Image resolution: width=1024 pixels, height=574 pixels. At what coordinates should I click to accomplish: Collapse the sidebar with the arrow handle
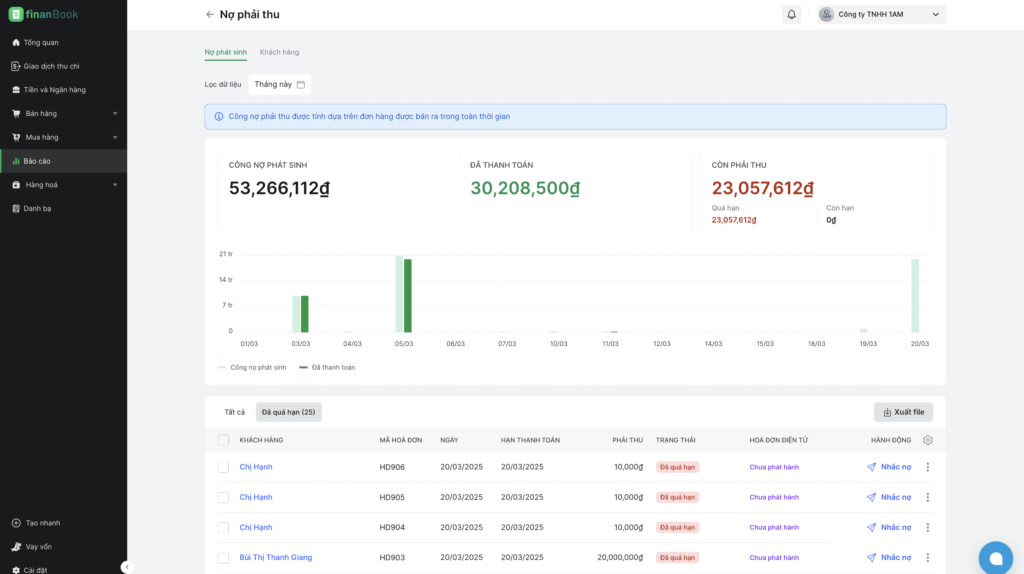pyautogui.click(x=127, y=567)
